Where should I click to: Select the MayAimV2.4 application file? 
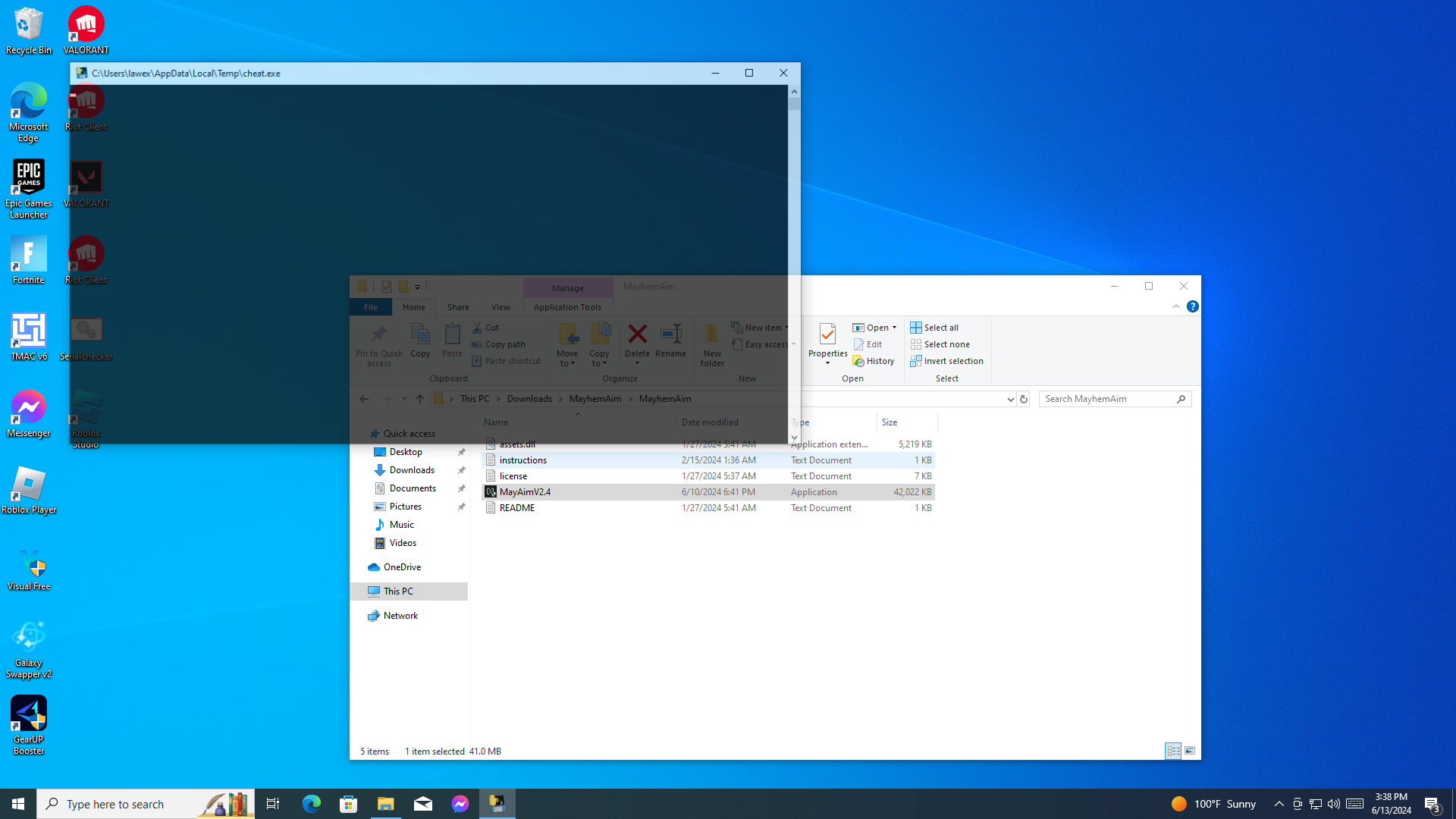(525, 492)
